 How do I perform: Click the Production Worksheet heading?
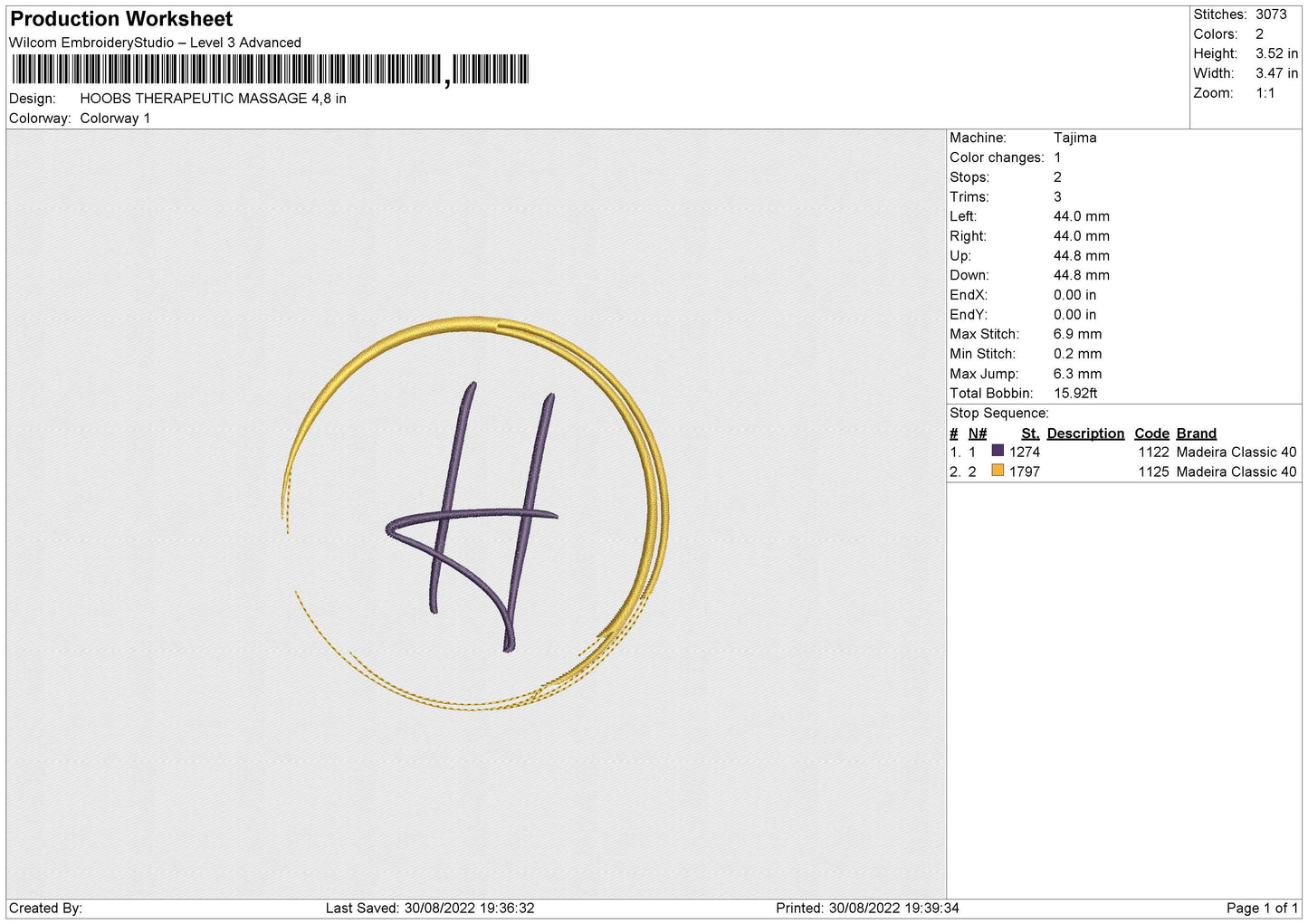[x=121, y=19]
